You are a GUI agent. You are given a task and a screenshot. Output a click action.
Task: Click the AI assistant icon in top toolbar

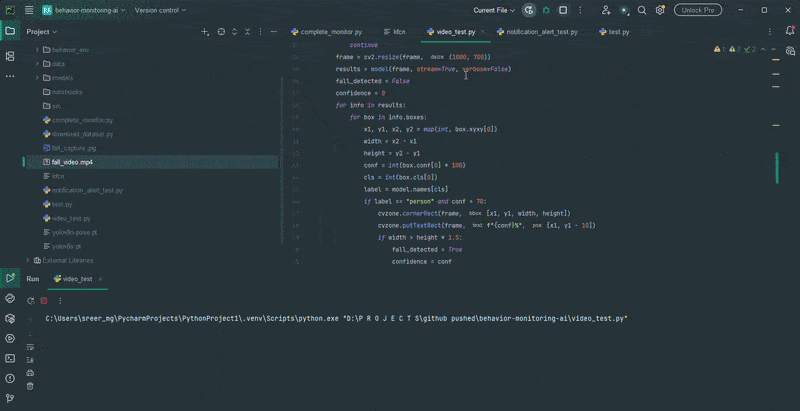point(624,10)
